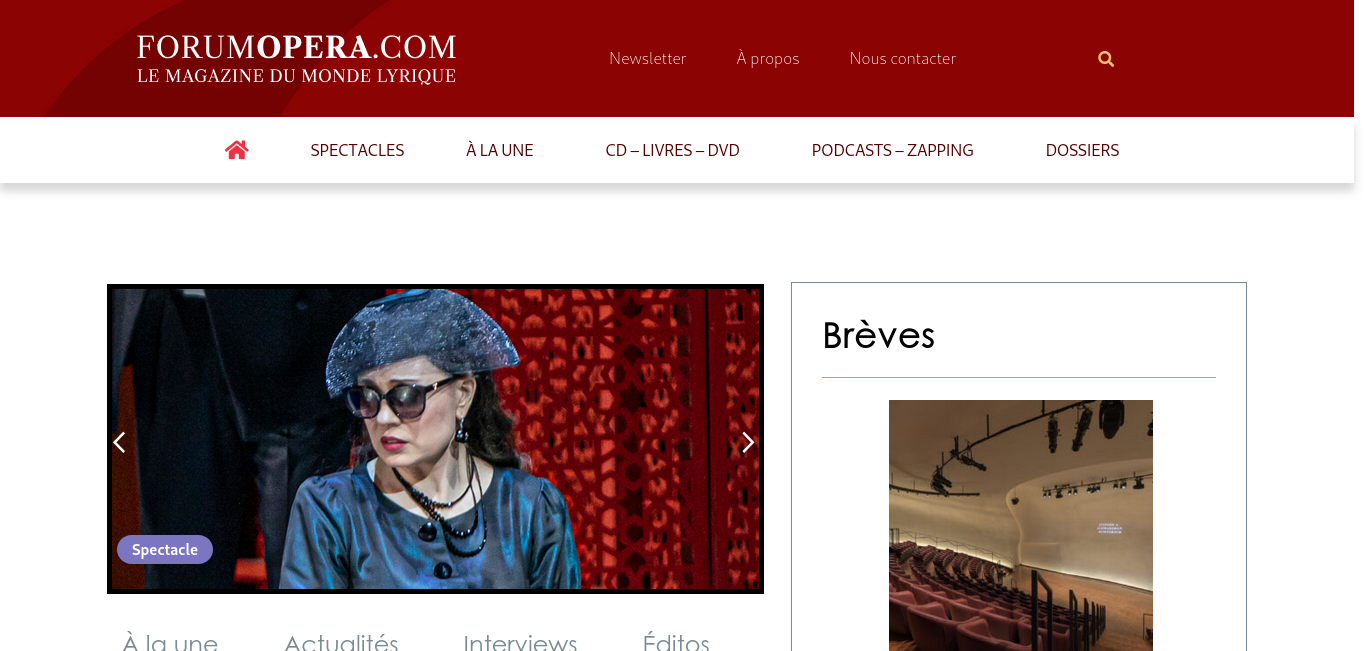The height and width of the screenshot is (651, 1366).
Task: Click the featured carousel image of woman in hat
Action: pos(435,439)
